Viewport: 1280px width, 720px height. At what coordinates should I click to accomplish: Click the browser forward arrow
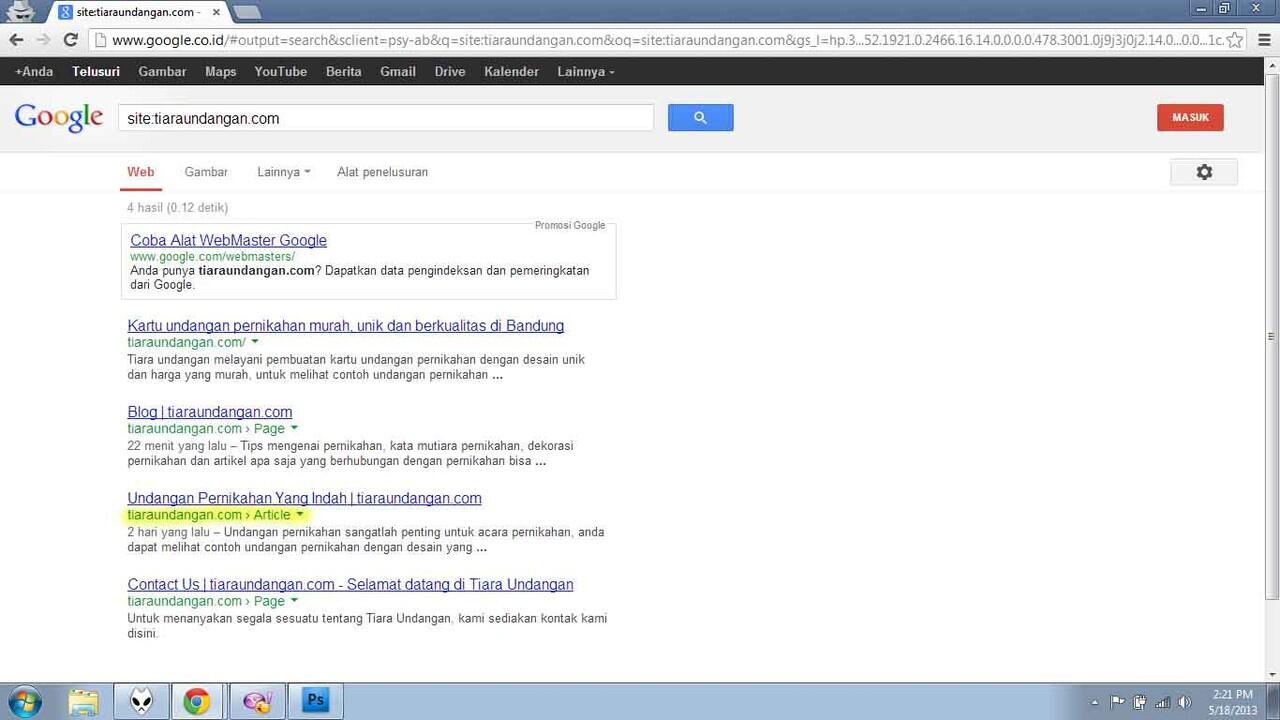(x=43, y=40)
